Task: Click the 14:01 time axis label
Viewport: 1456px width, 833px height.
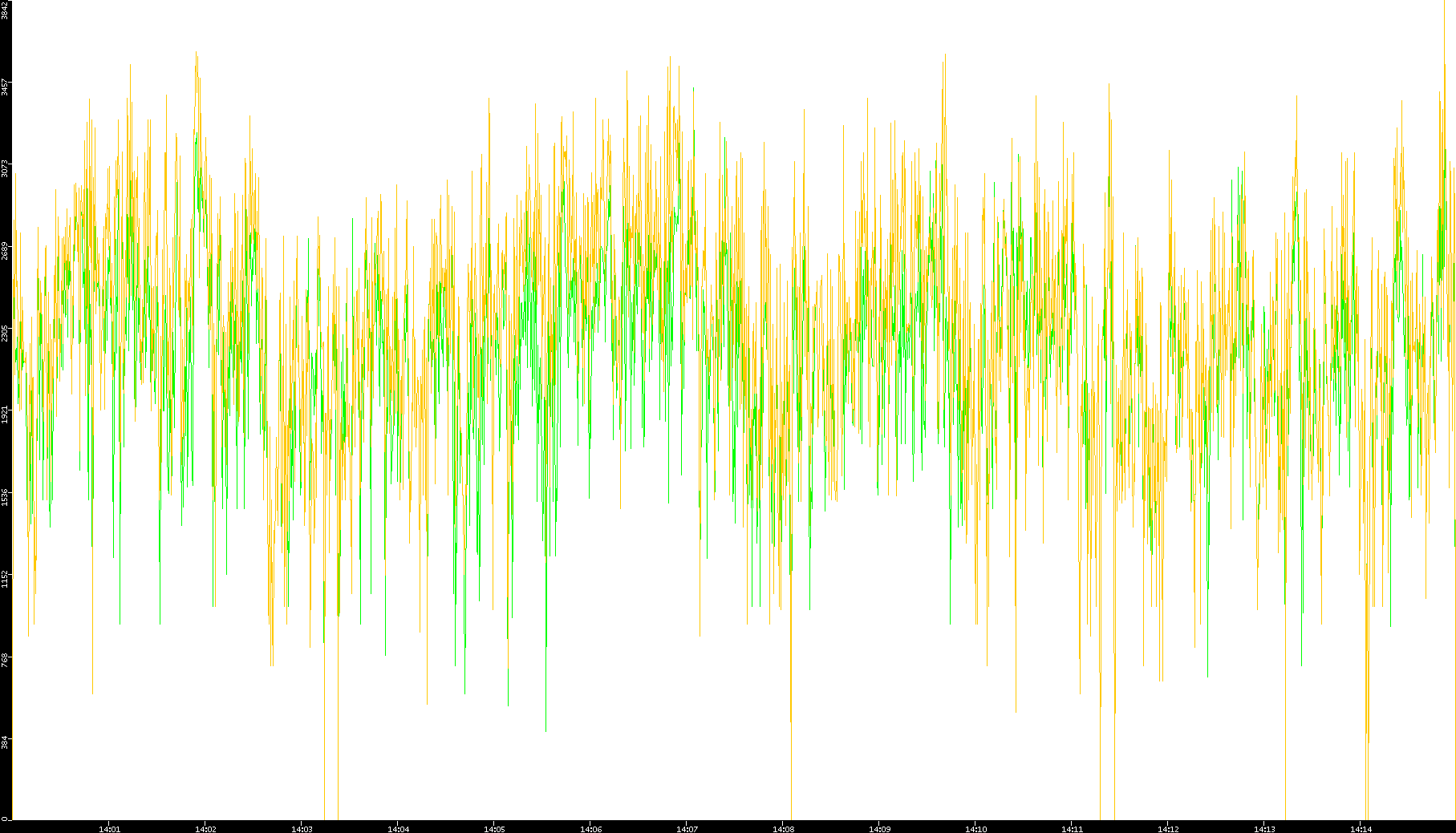Action: click(109, 829)
